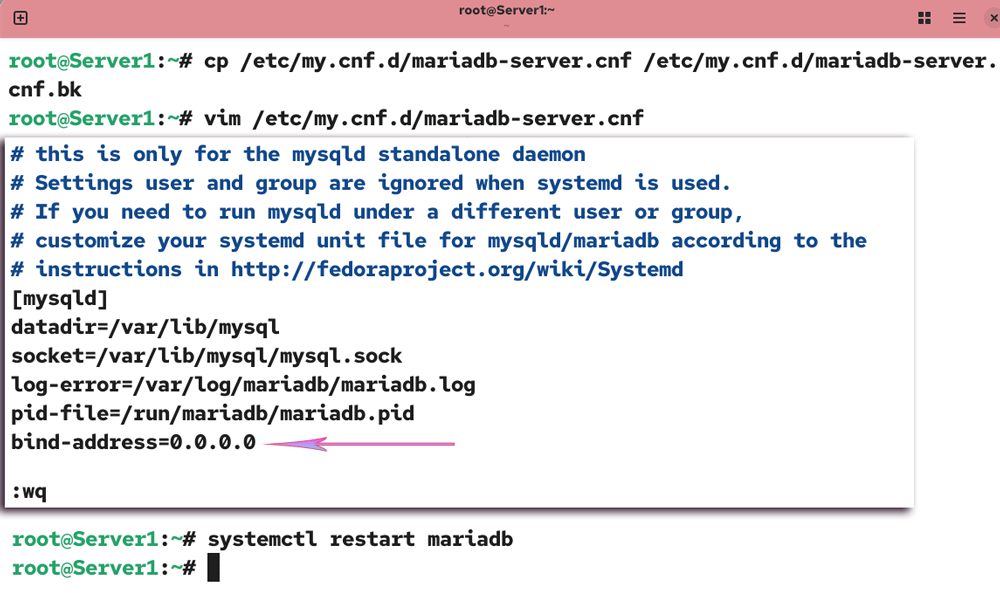Image resolution: width=1000 pixels, height=597 pixels.
Task: Click the window title root@Server1:~
Action: pyautogui.click(x=506, y=10)
